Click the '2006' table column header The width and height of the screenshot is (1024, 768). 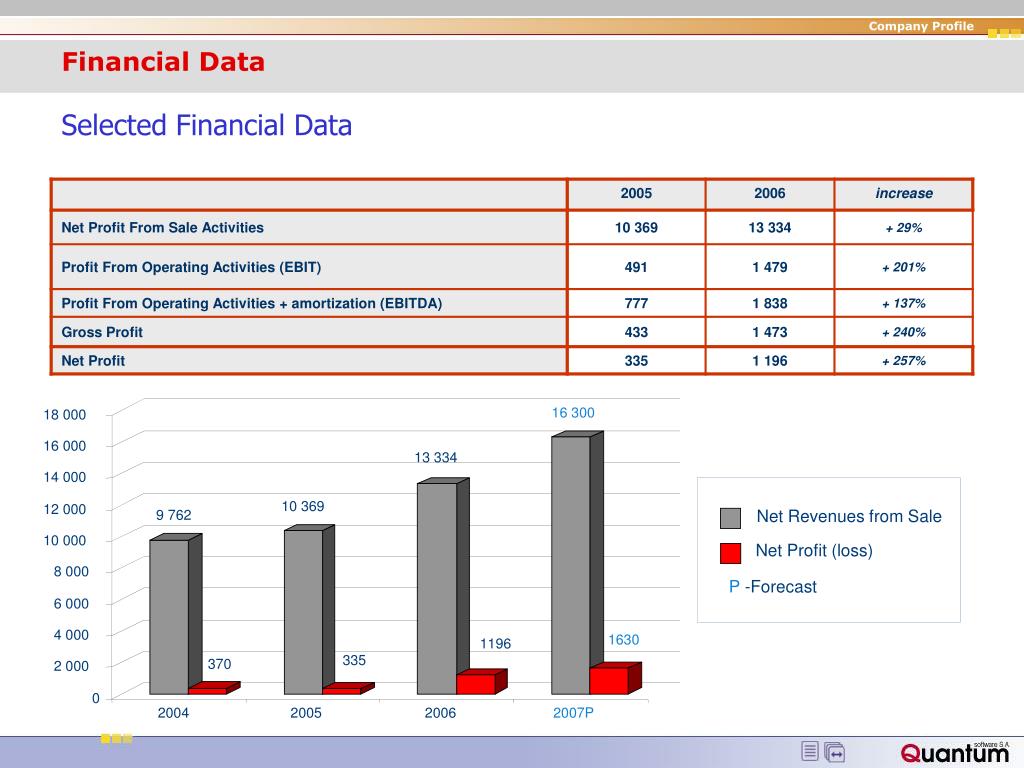point(769,193)
